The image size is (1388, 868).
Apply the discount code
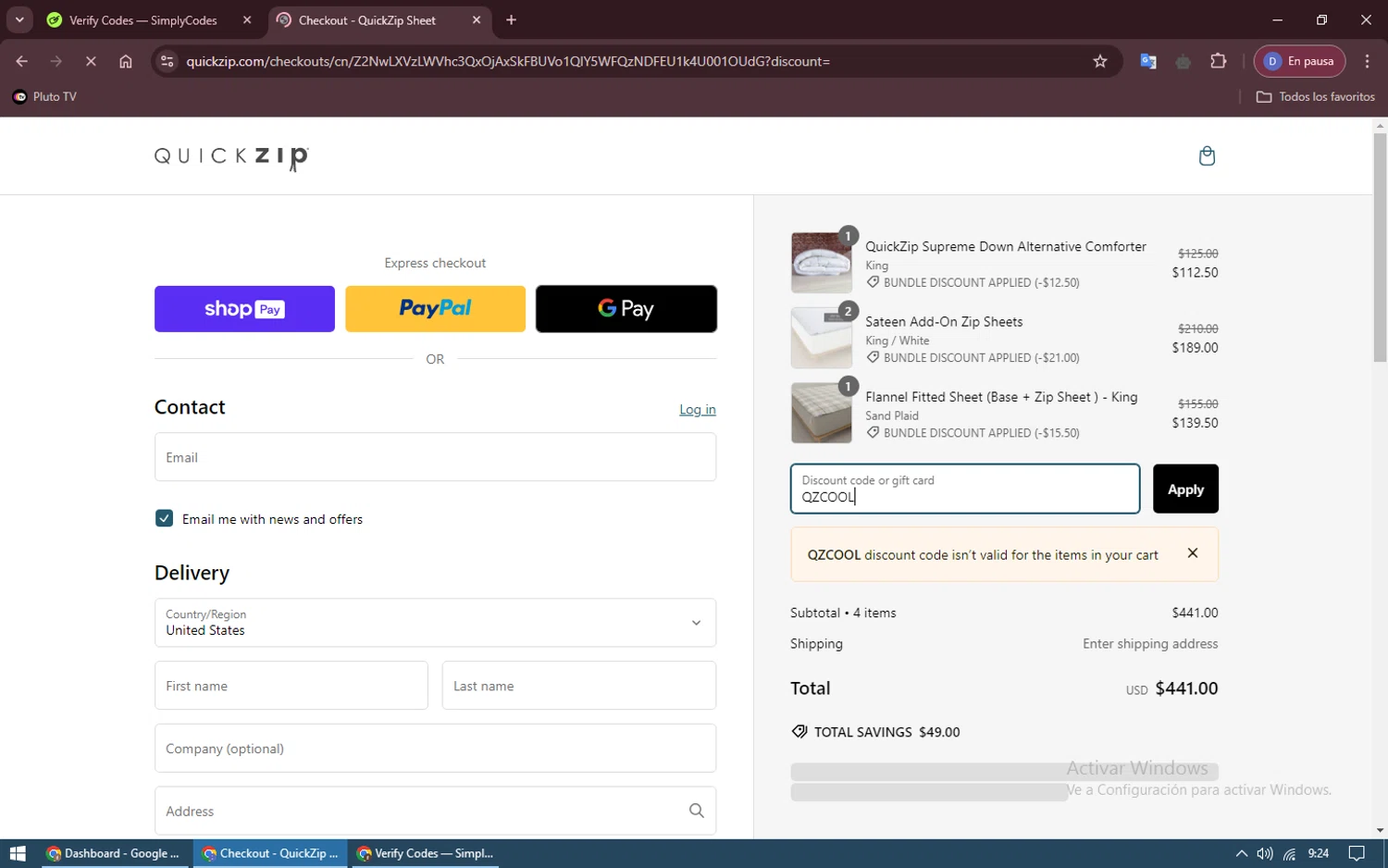1185,489
